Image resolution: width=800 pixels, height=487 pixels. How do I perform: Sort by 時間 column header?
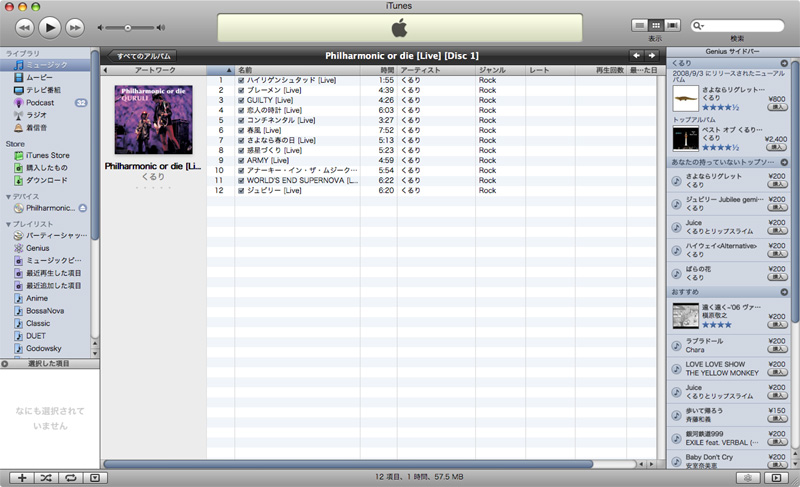[x=379, y=70]
